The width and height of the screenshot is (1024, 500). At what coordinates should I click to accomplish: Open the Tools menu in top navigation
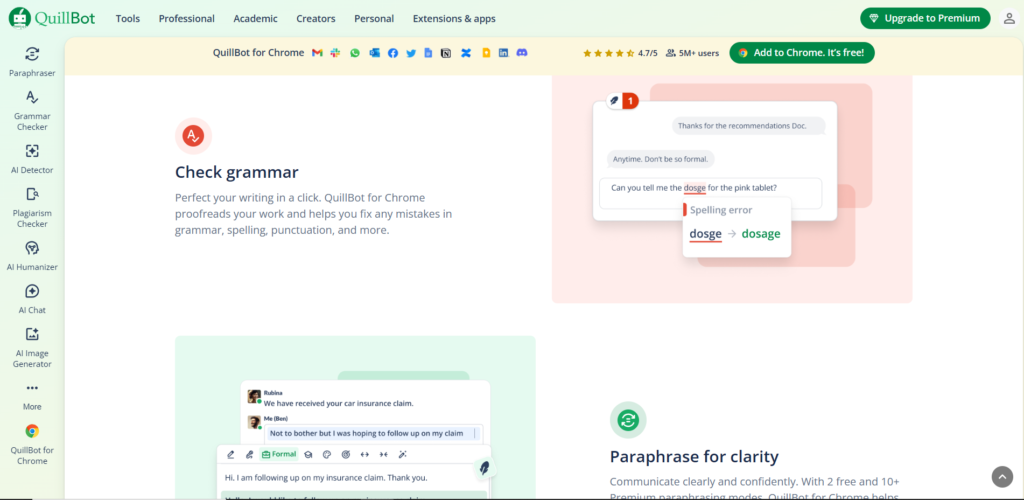(128, 19)
